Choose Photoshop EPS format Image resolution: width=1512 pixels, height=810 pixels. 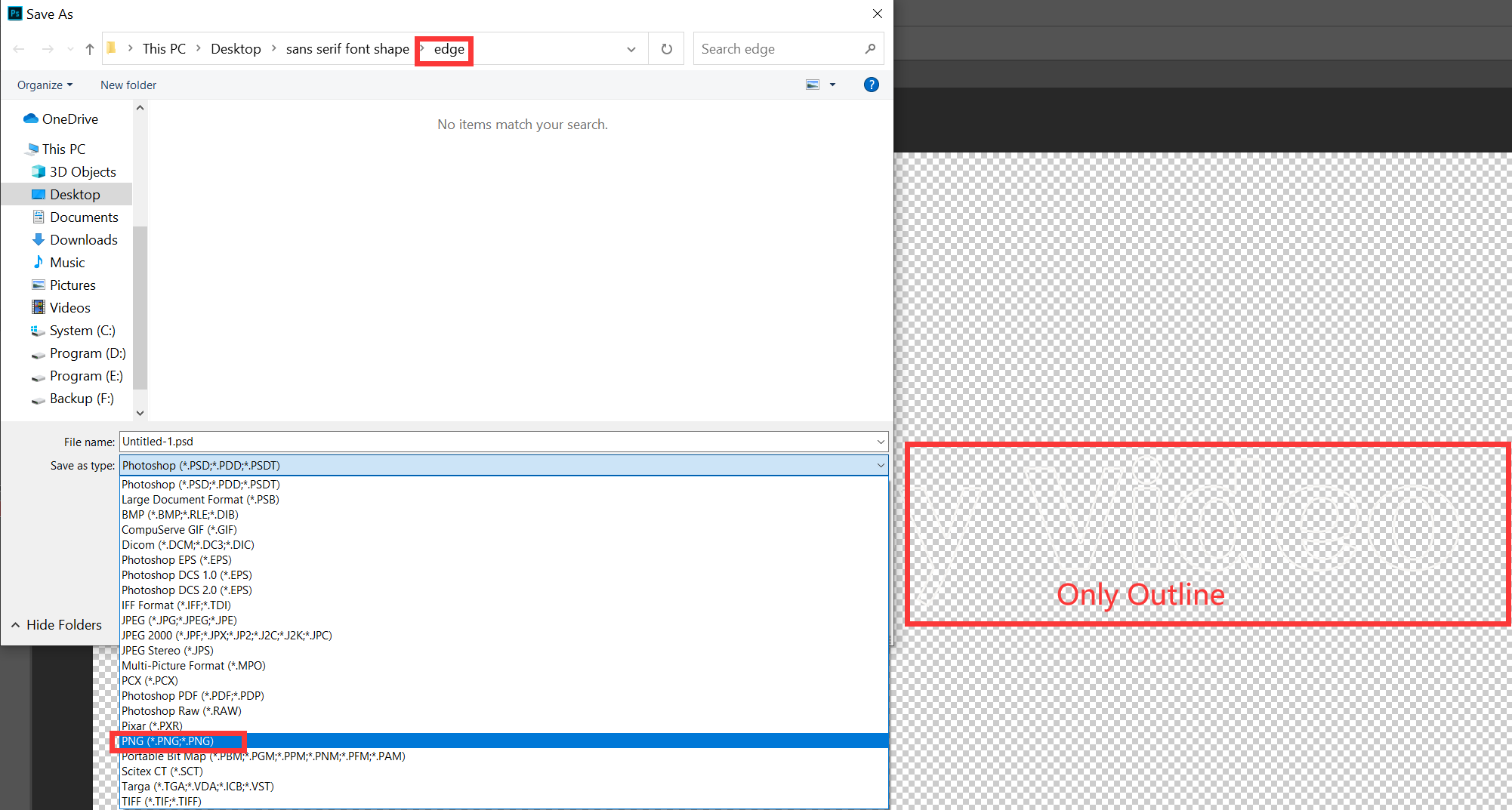(504, 560)
